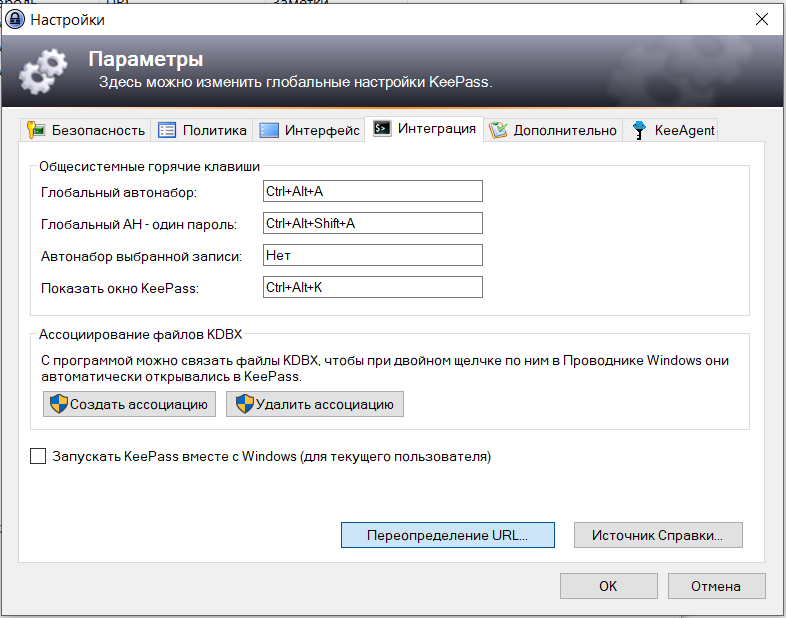Screen dimensions: 786x618
Task: Click shield icon on Создать ассоциацию button
Action: point(59,404)
